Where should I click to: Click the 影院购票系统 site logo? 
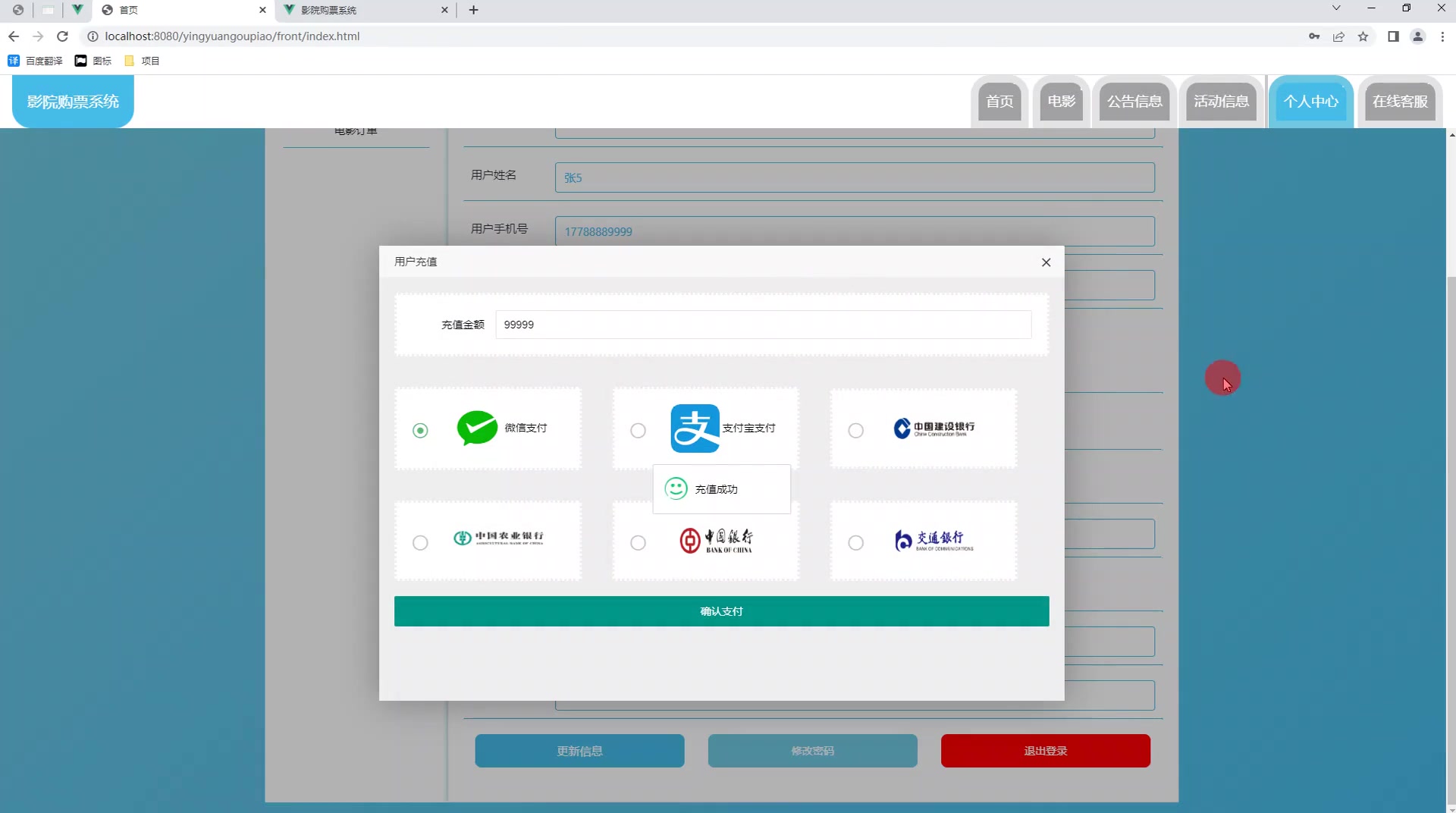click(x=73, y=102)
